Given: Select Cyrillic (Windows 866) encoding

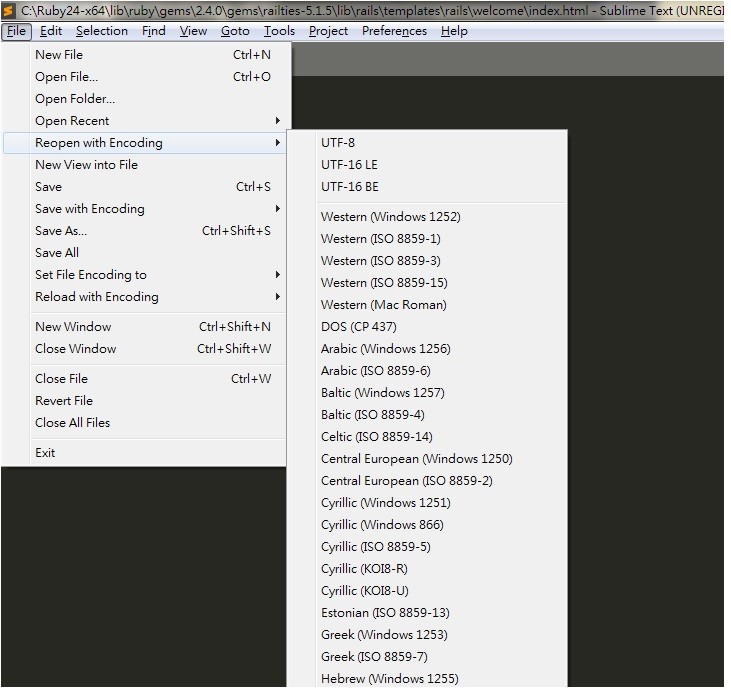Looking at the screenshot, I should coord(428,524).
